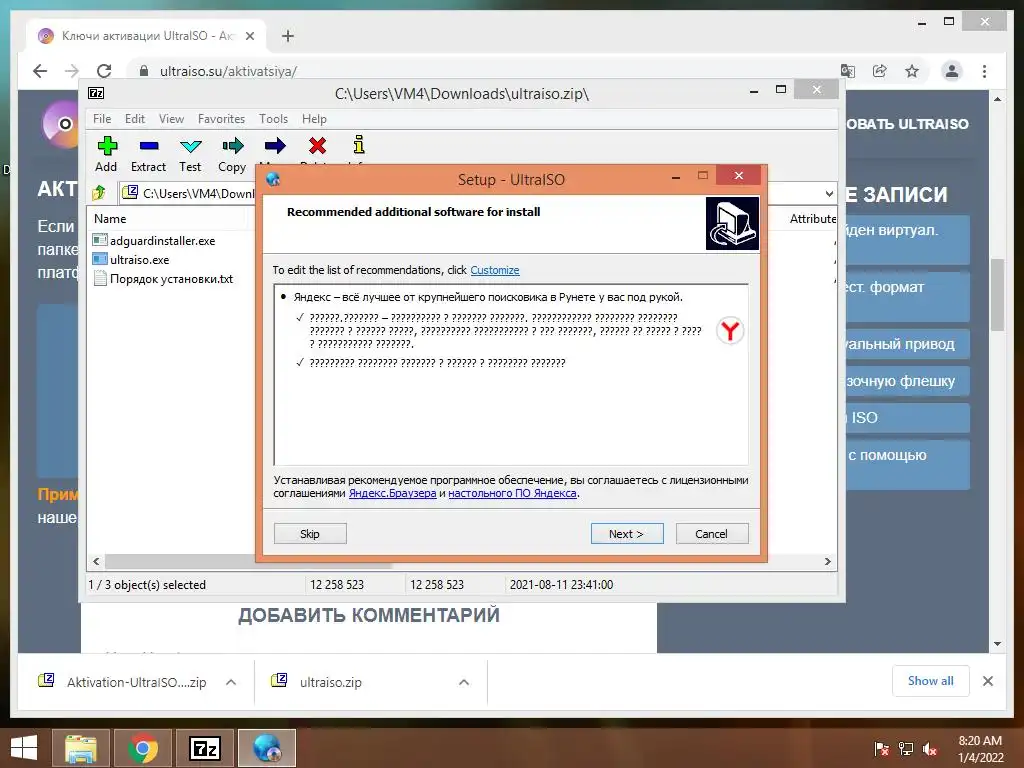Go up one folder level in 7-Zip
Image resolution: width=1024 pixels, height=768 pixels.
tap(99, 193)
